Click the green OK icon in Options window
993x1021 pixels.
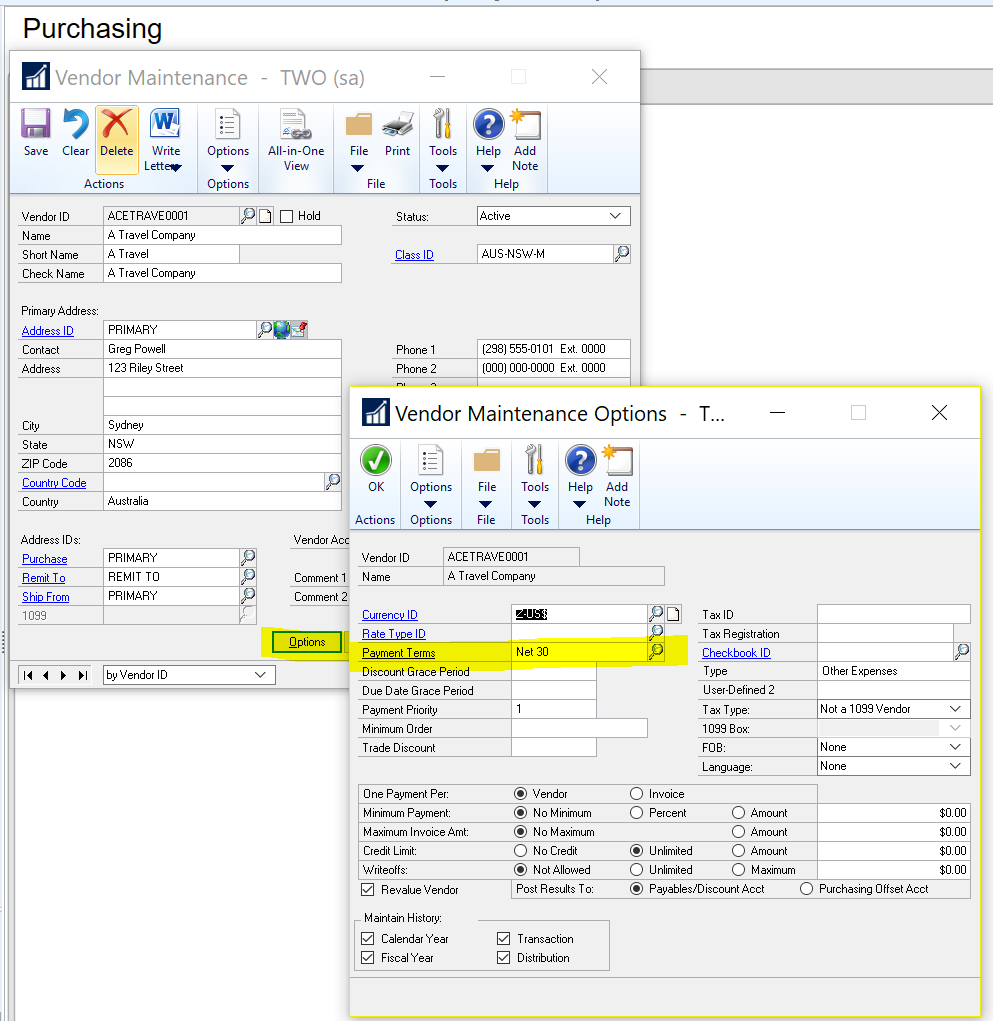376,461
